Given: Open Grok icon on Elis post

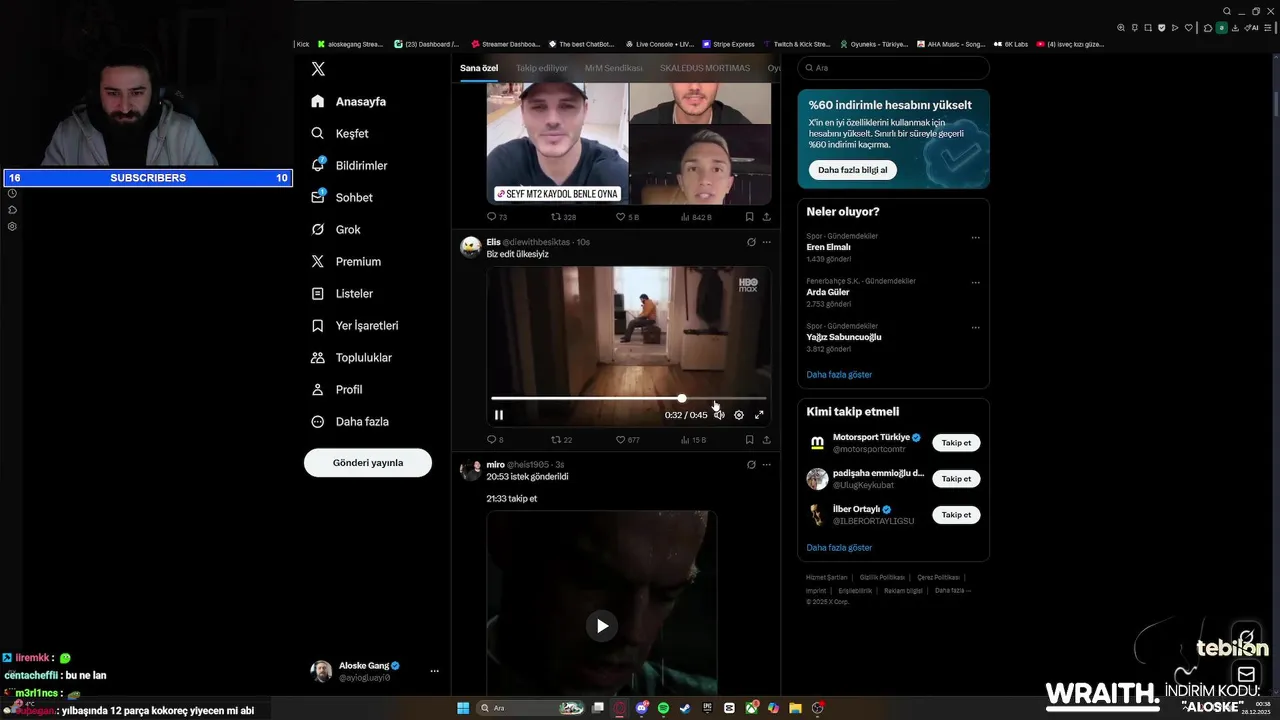Looking at the screenshot, I should (x=751, y=242).
